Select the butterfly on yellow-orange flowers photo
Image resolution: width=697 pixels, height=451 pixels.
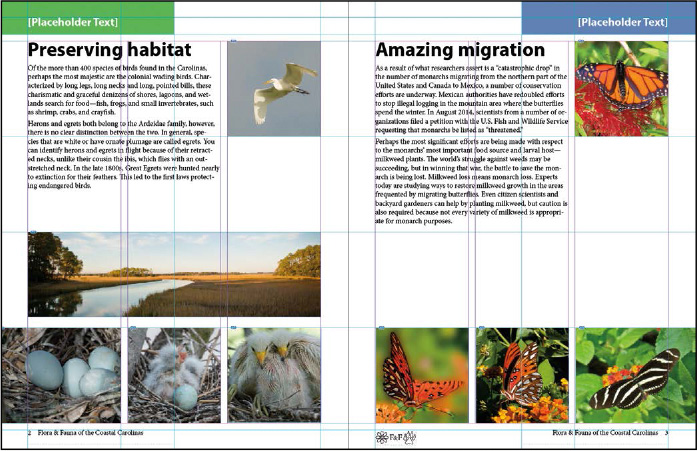click(x=522, y=375)
